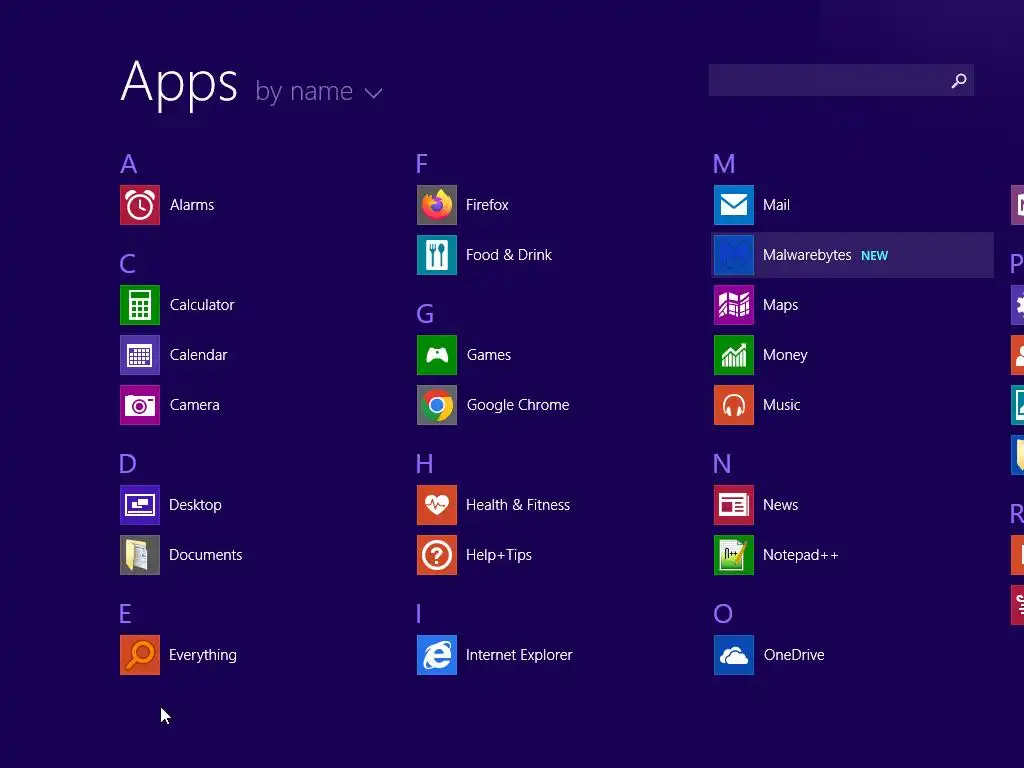Select the letter D group header
Screen dimensions: 1024x768
(127, 464)
